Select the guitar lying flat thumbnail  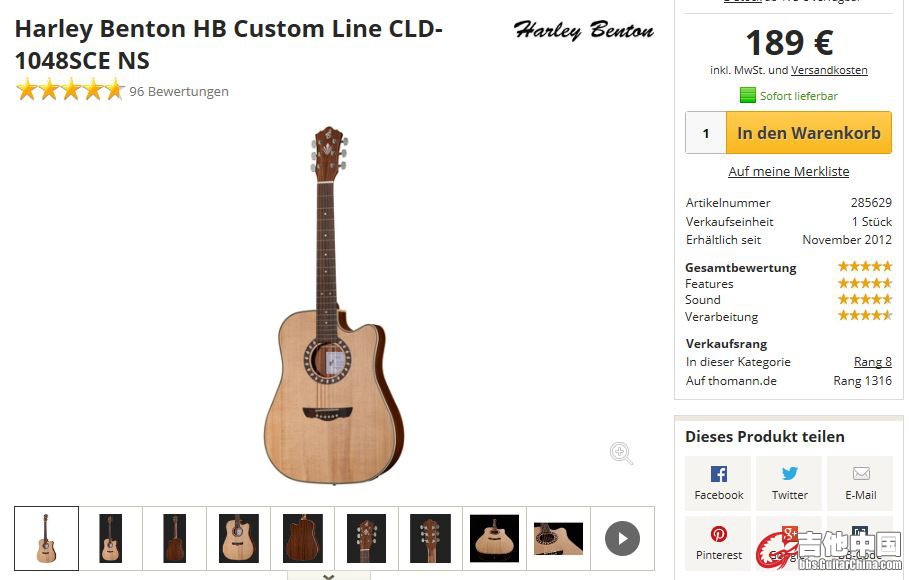click(494, 538)
